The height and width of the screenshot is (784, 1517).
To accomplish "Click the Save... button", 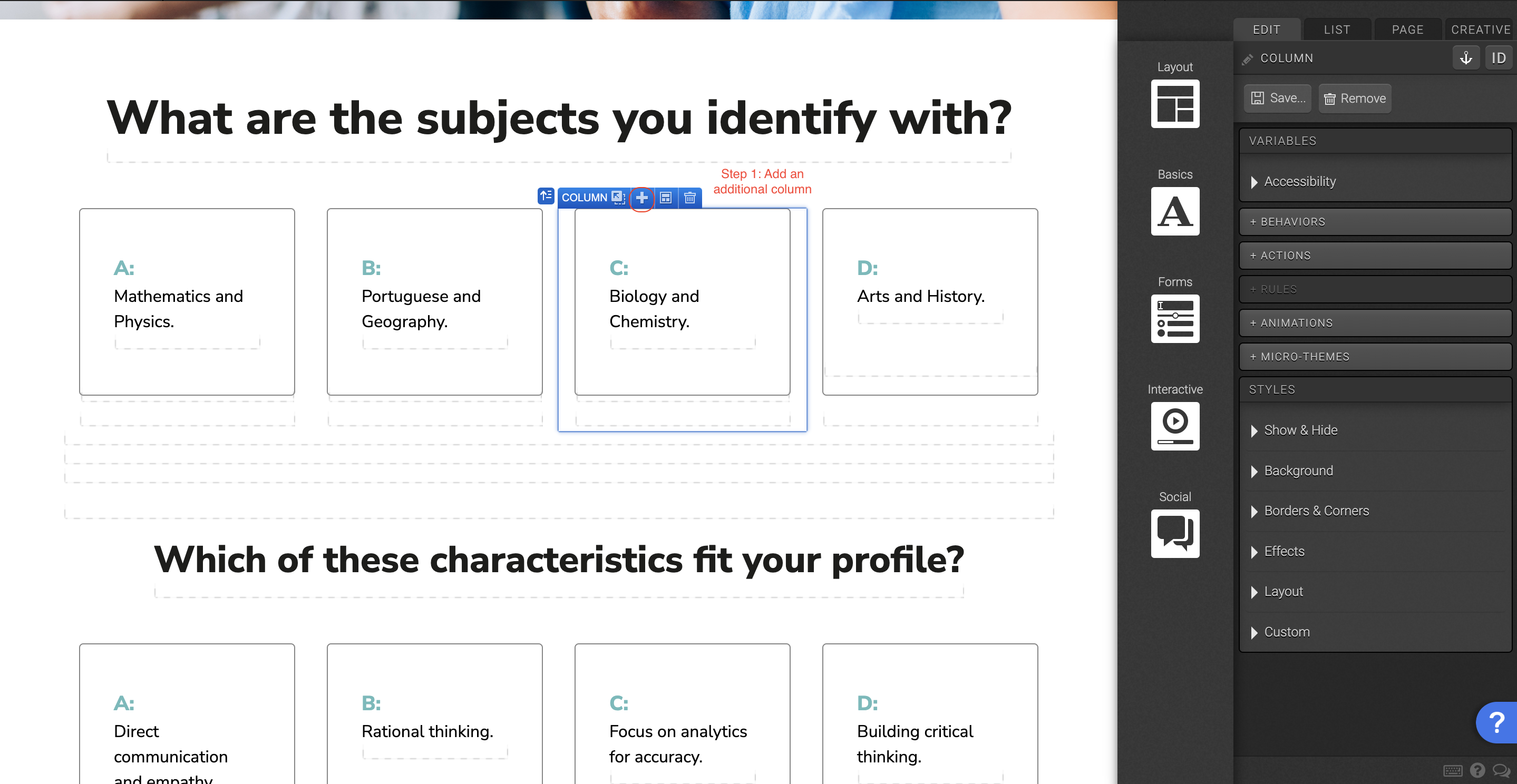I will point(1278,99).
